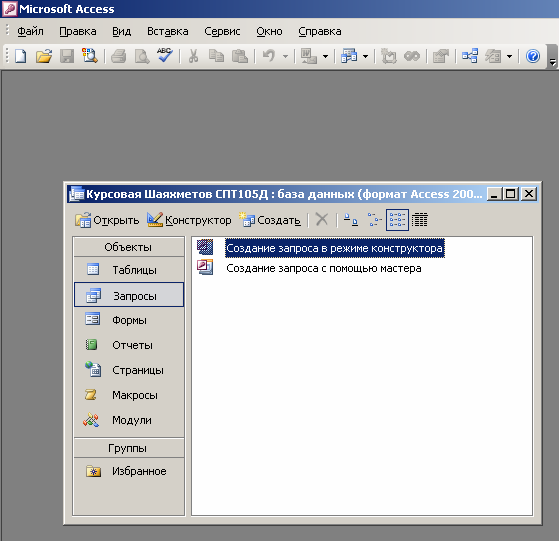
Task: Open the Окно menu
Action: click(269, 31)
